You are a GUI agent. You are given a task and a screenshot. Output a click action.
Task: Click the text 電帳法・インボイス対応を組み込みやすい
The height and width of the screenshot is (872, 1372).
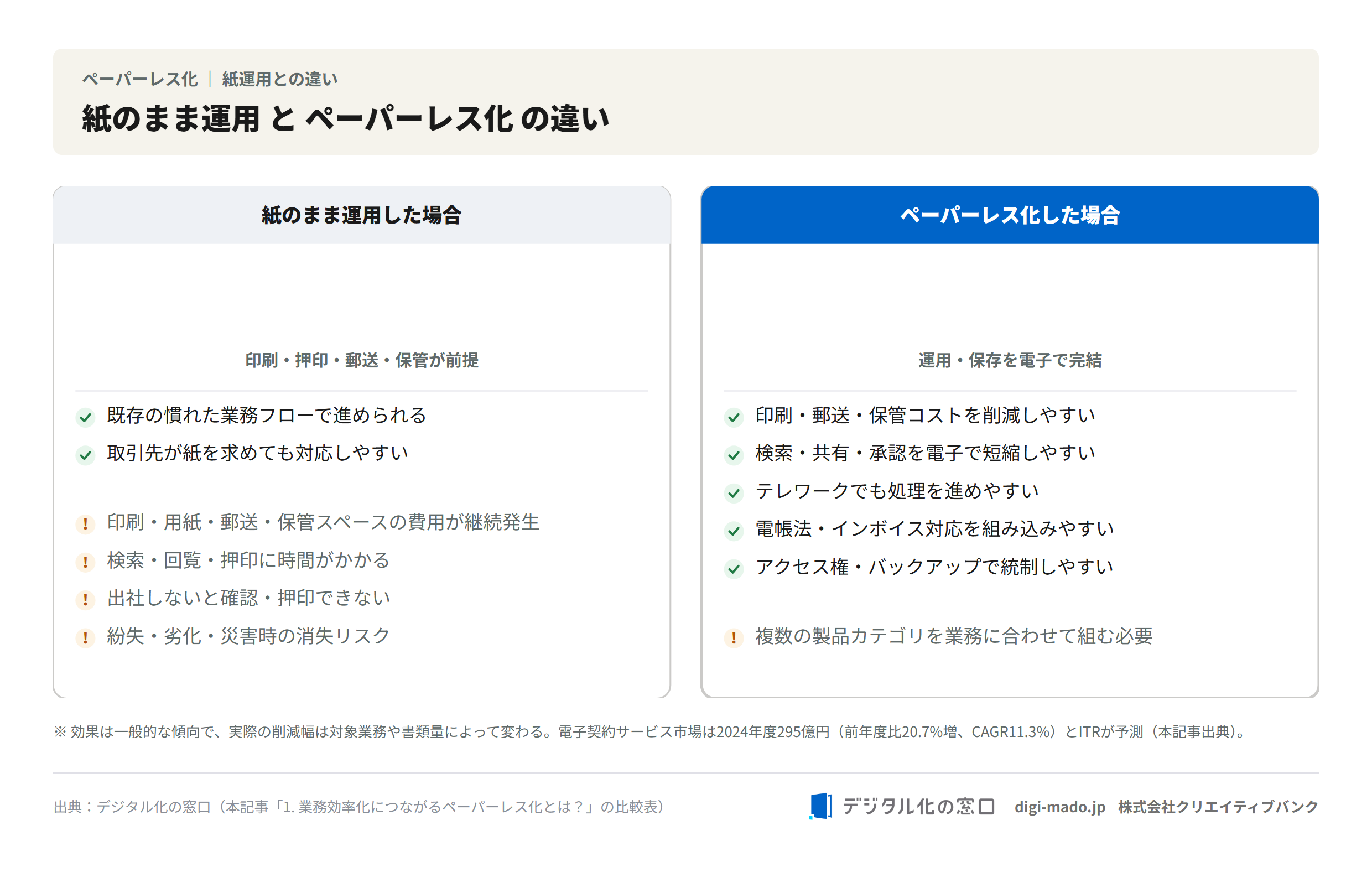pos(934,529)
